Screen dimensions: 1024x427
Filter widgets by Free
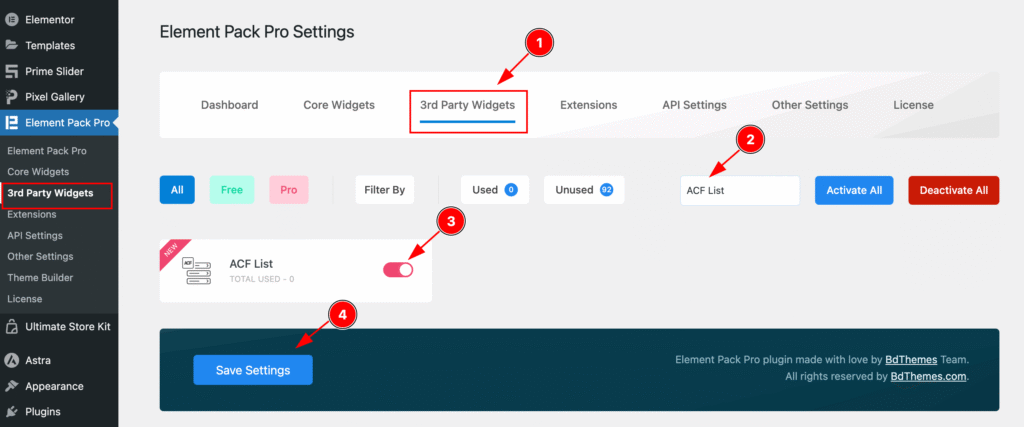(x=232, y=190)
